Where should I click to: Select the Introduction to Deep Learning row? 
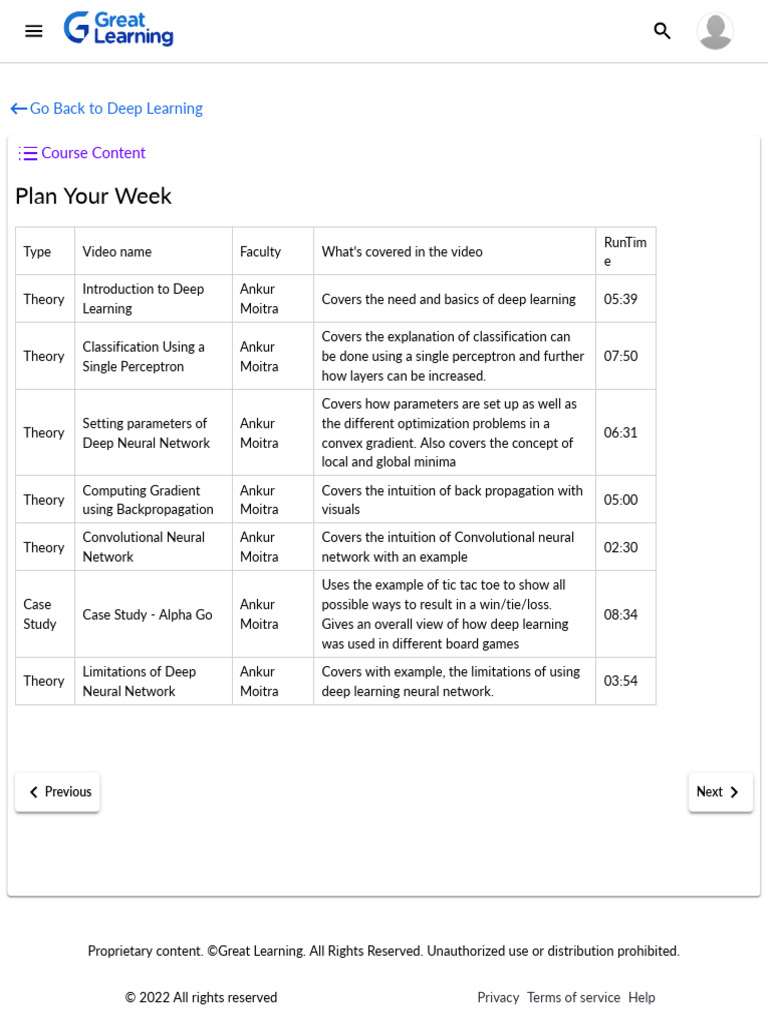click(336, 298)
